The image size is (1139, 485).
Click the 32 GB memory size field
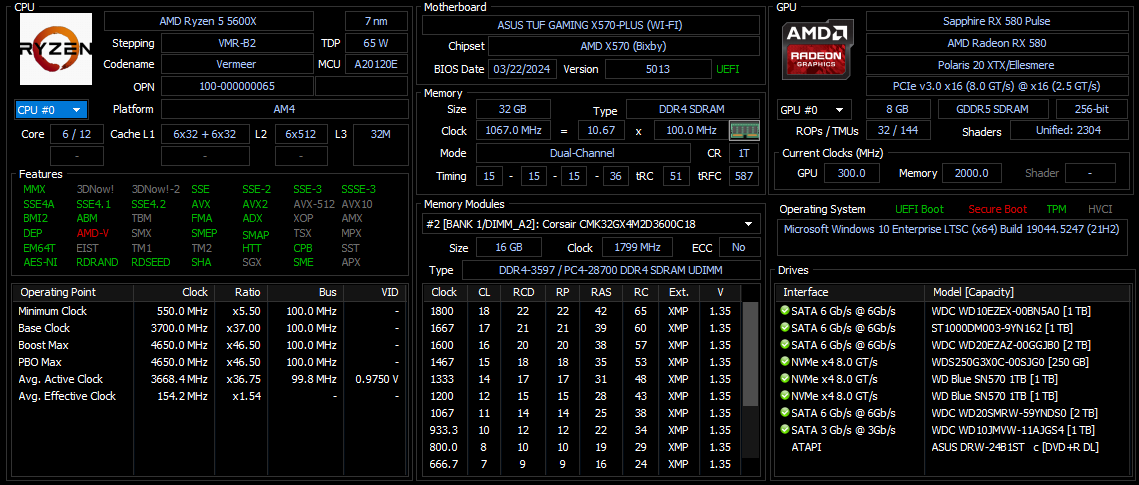point(513,109)
